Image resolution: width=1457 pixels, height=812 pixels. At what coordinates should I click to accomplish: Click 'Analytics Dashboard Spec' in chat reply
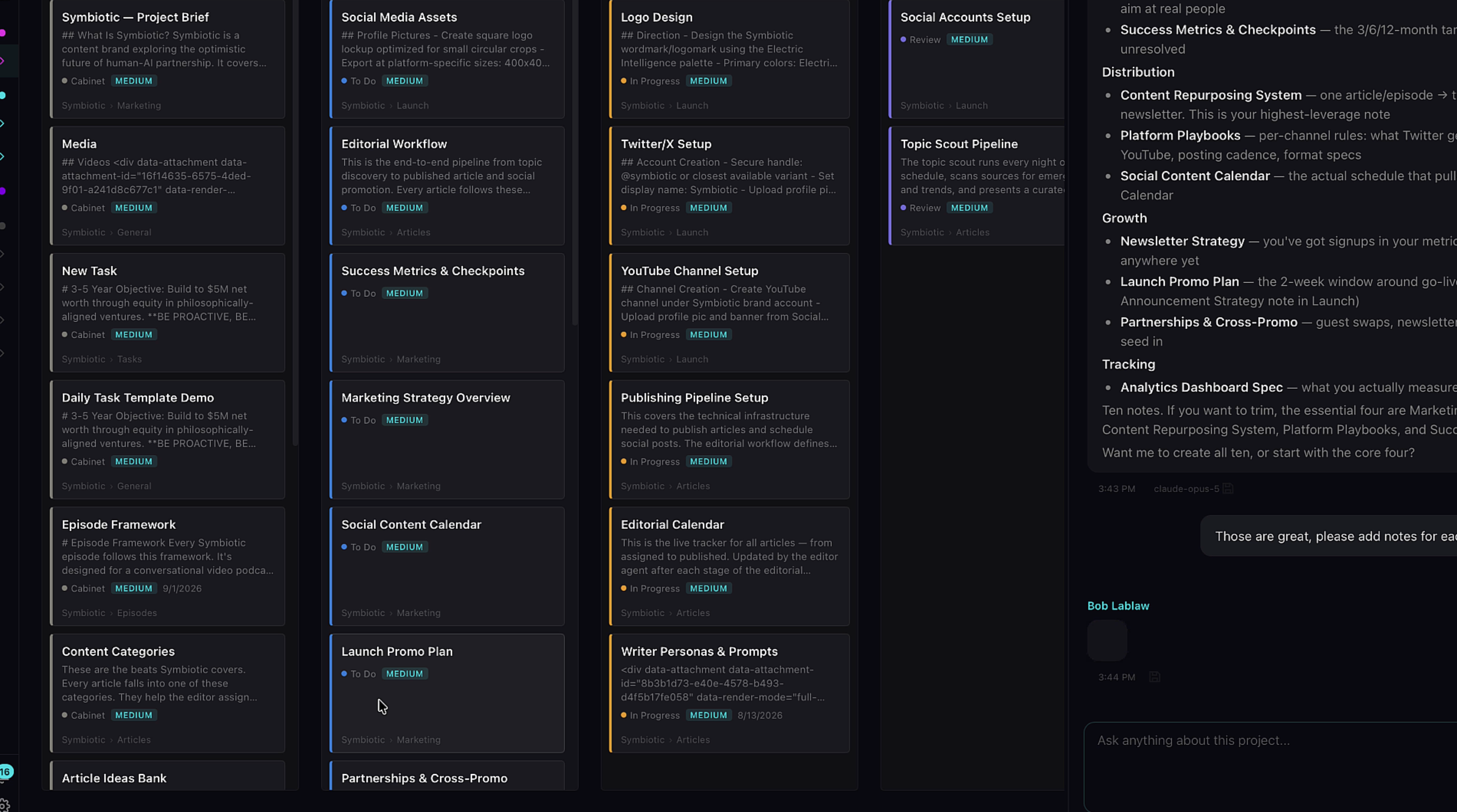1201,387
